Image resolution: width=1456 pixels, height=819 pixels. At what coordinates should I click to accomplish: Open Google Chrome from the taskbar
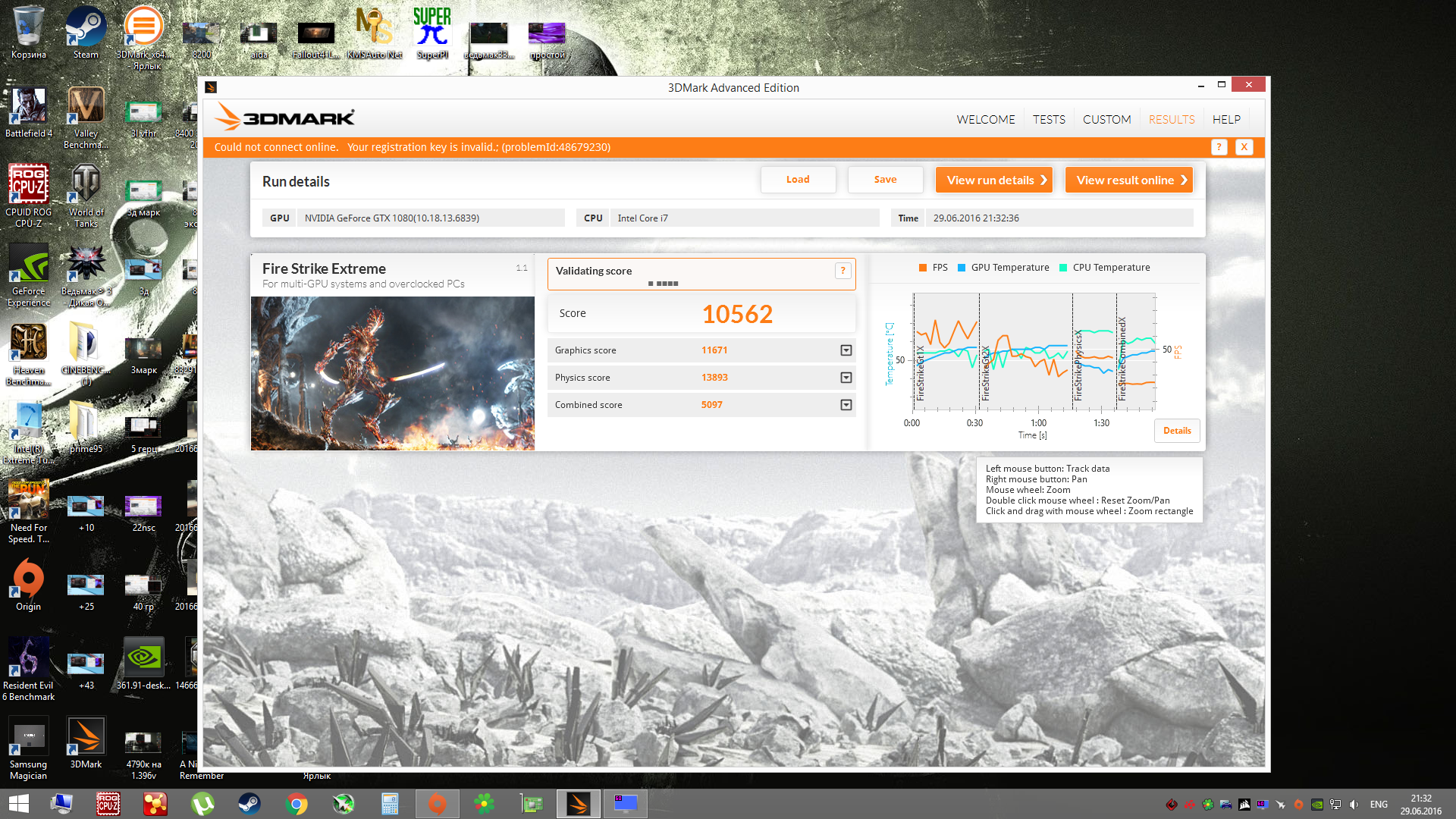297,804
